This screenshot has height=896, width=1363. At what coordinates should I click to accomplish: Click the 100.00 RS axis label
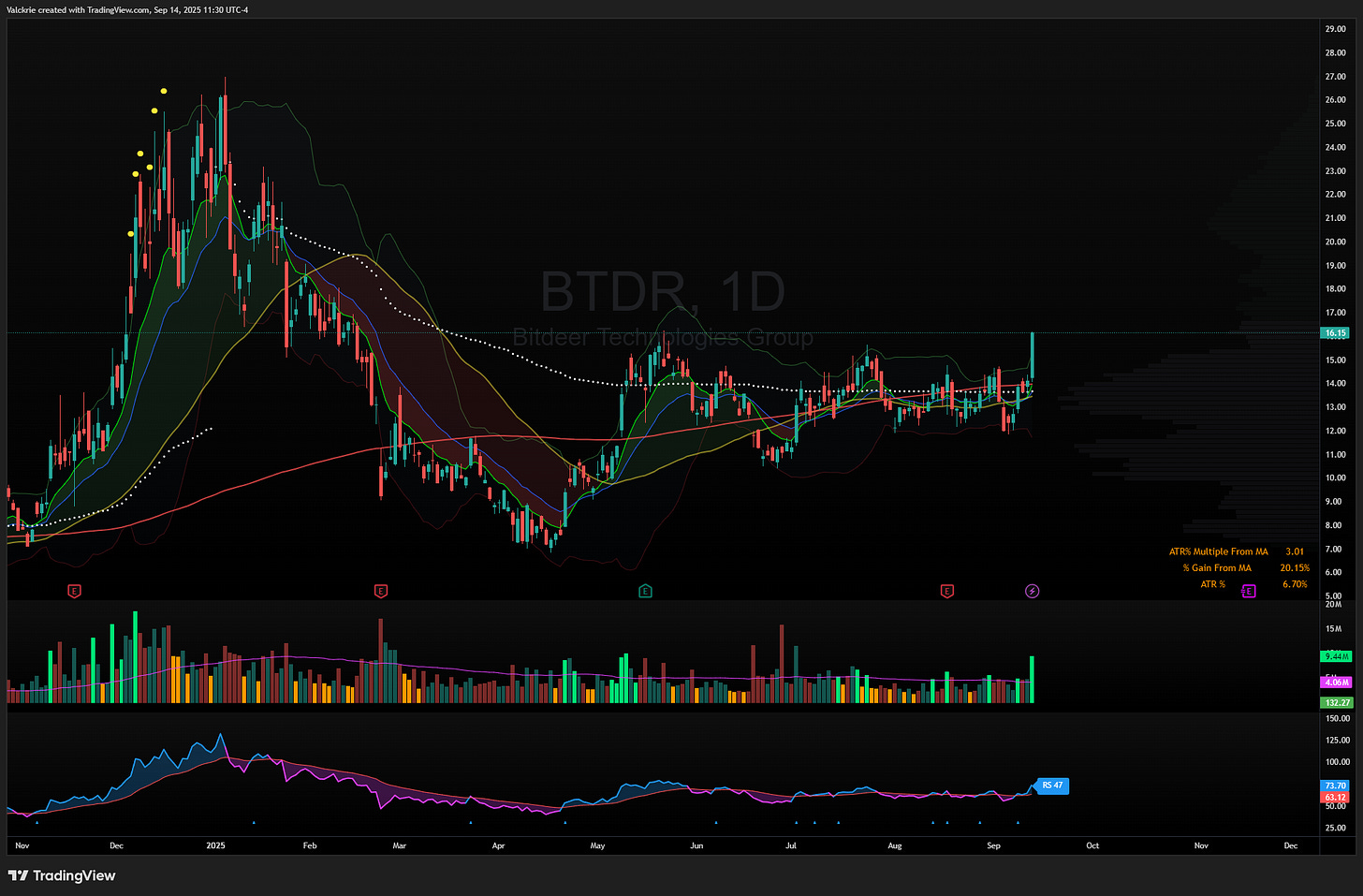coord(1338,761)
